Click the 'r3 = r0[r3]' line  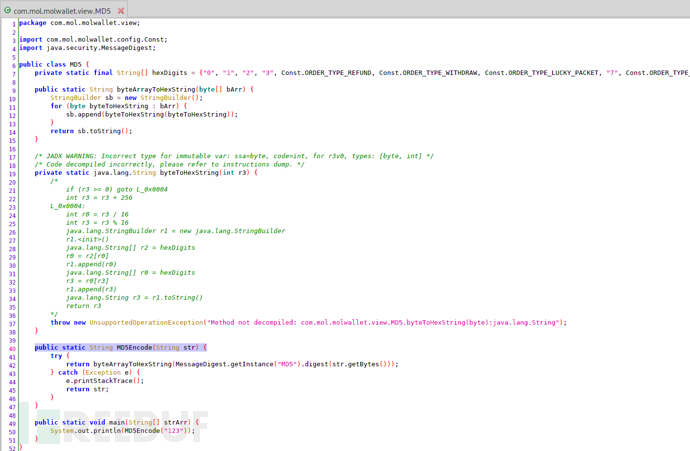[x=87, y=281]
